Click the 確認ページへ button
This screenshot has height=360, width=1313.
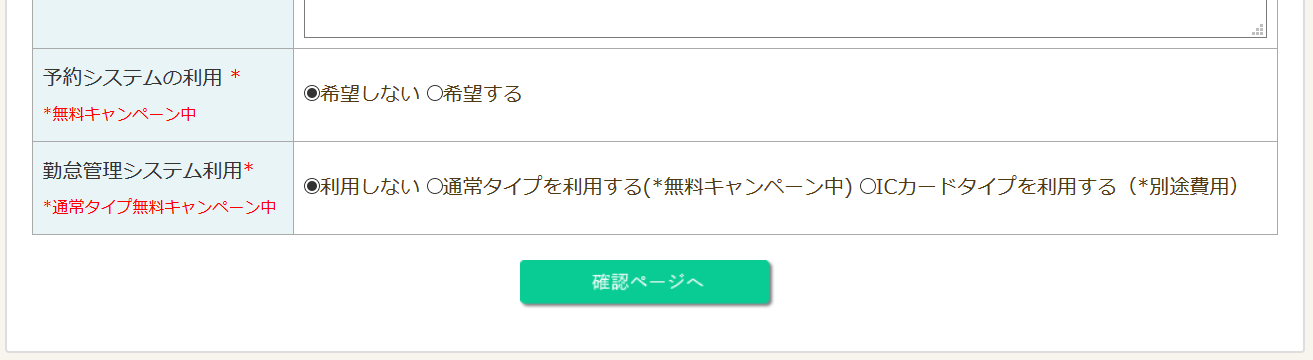click(645, 282)
